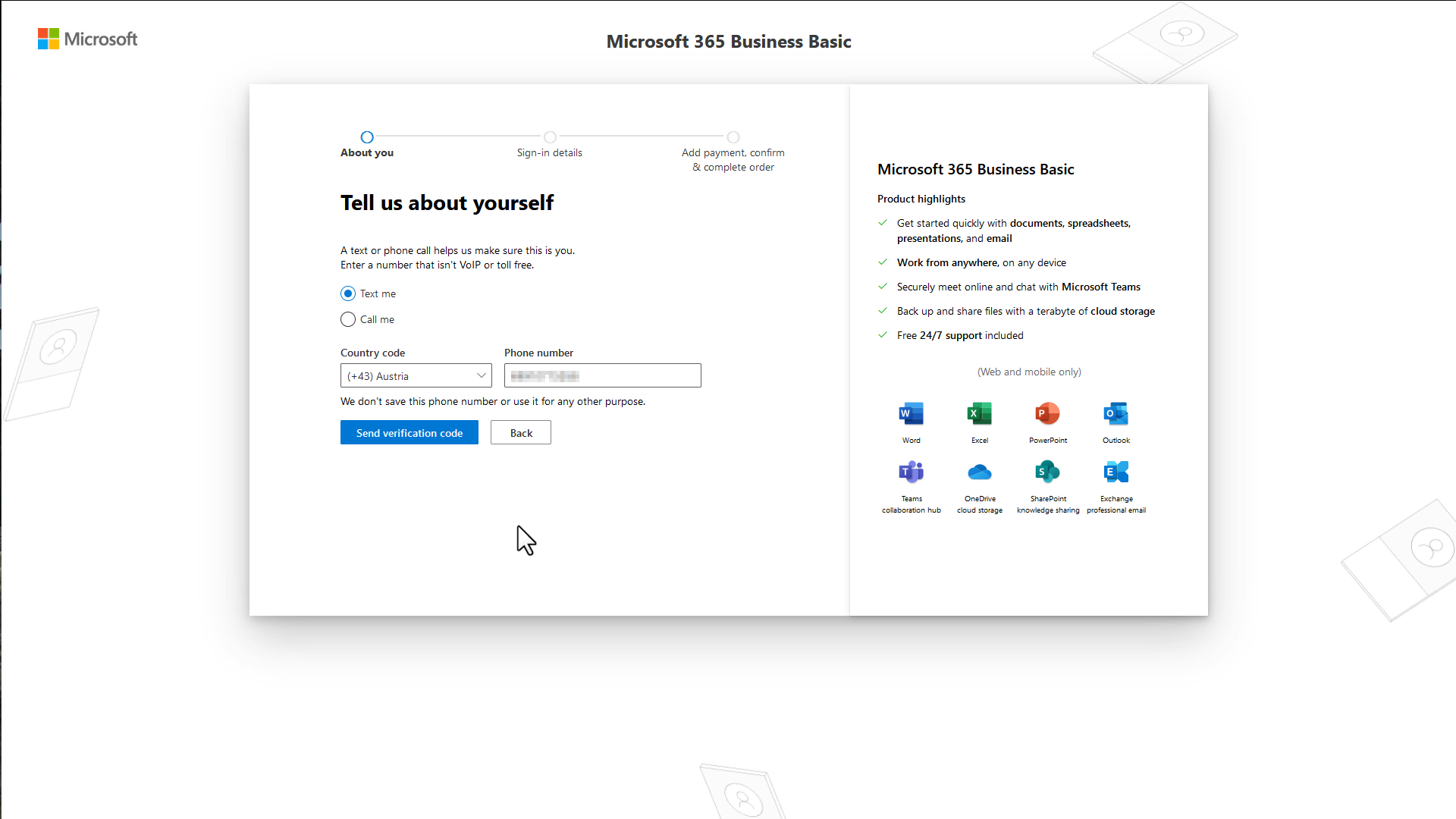Click the SharePoint knowledge sharing icon
This screenshot has width=1456, height=819.
pyautogui.click(x=1047, y=472)
